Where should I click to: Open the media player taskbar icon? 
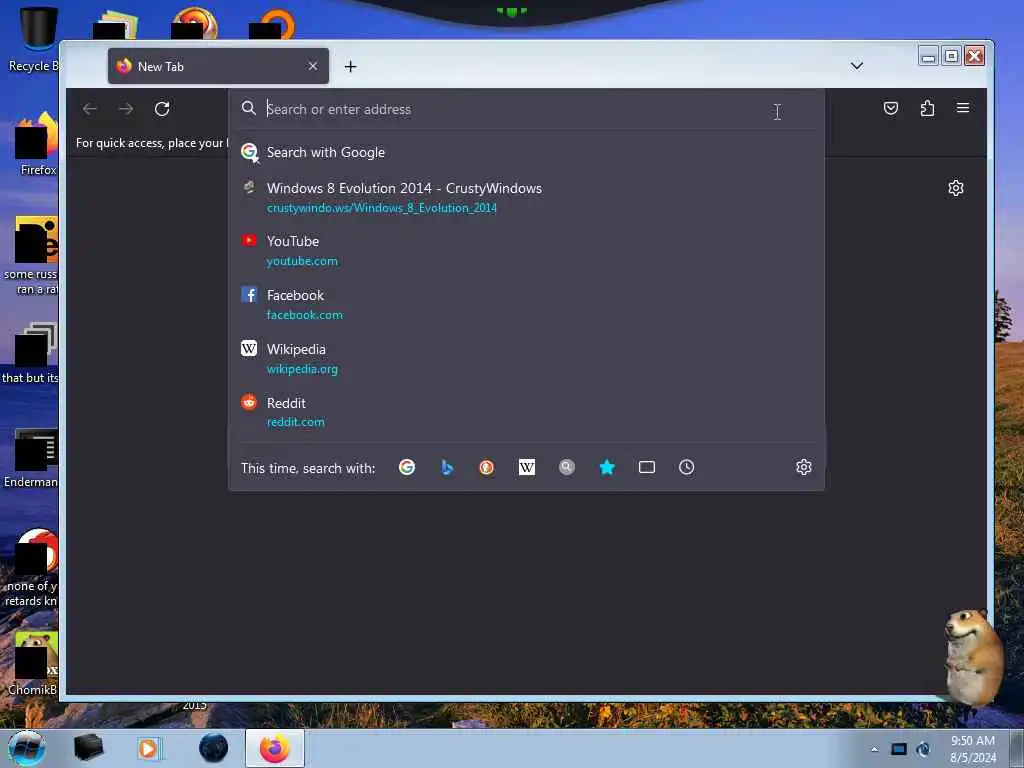pos(148,748)
